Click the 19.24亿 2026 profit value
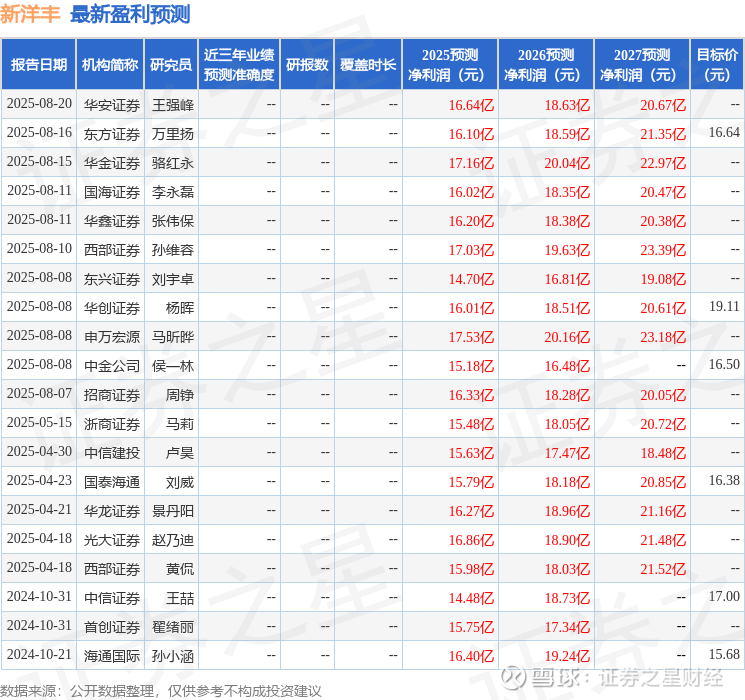 (x=567, y=656)
